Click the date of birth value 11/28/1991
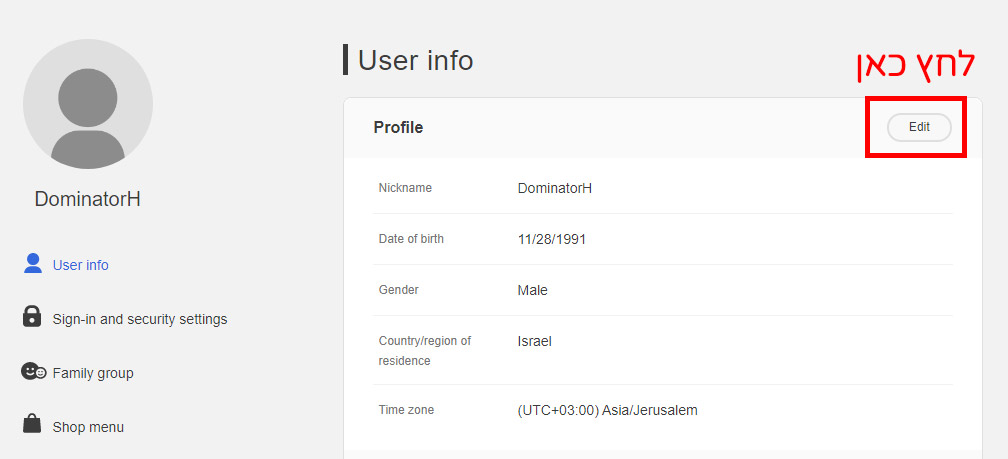The height and width of the screenshot is (459, 1008). click(x=551, y=240)
